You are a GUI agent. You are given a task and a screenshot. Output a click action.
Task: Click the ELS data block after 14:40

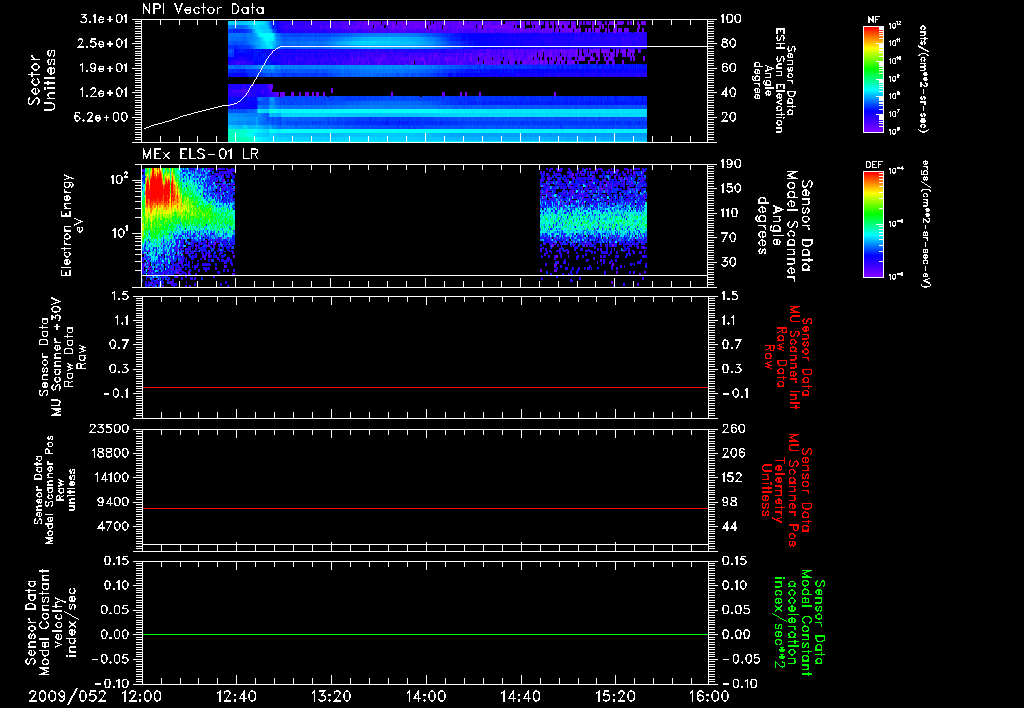pos(593,225)
